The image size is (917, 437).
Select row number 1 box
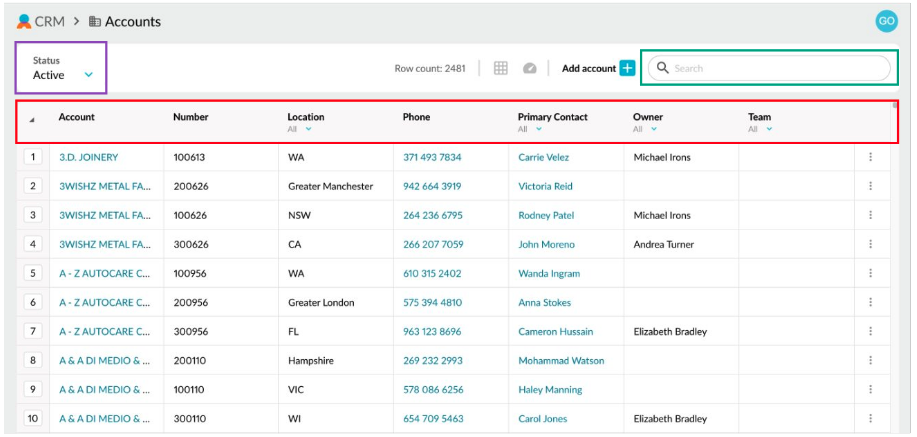tap(32, 157)
